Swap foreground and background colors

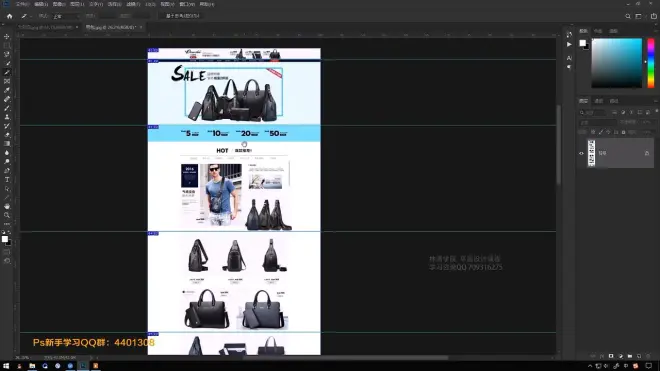9,232
